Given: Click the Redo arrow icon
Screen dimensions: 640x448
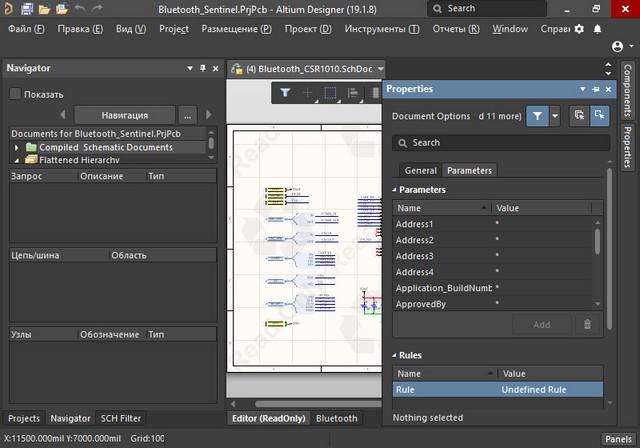Looking at the screenshot, I should point(97,8).
